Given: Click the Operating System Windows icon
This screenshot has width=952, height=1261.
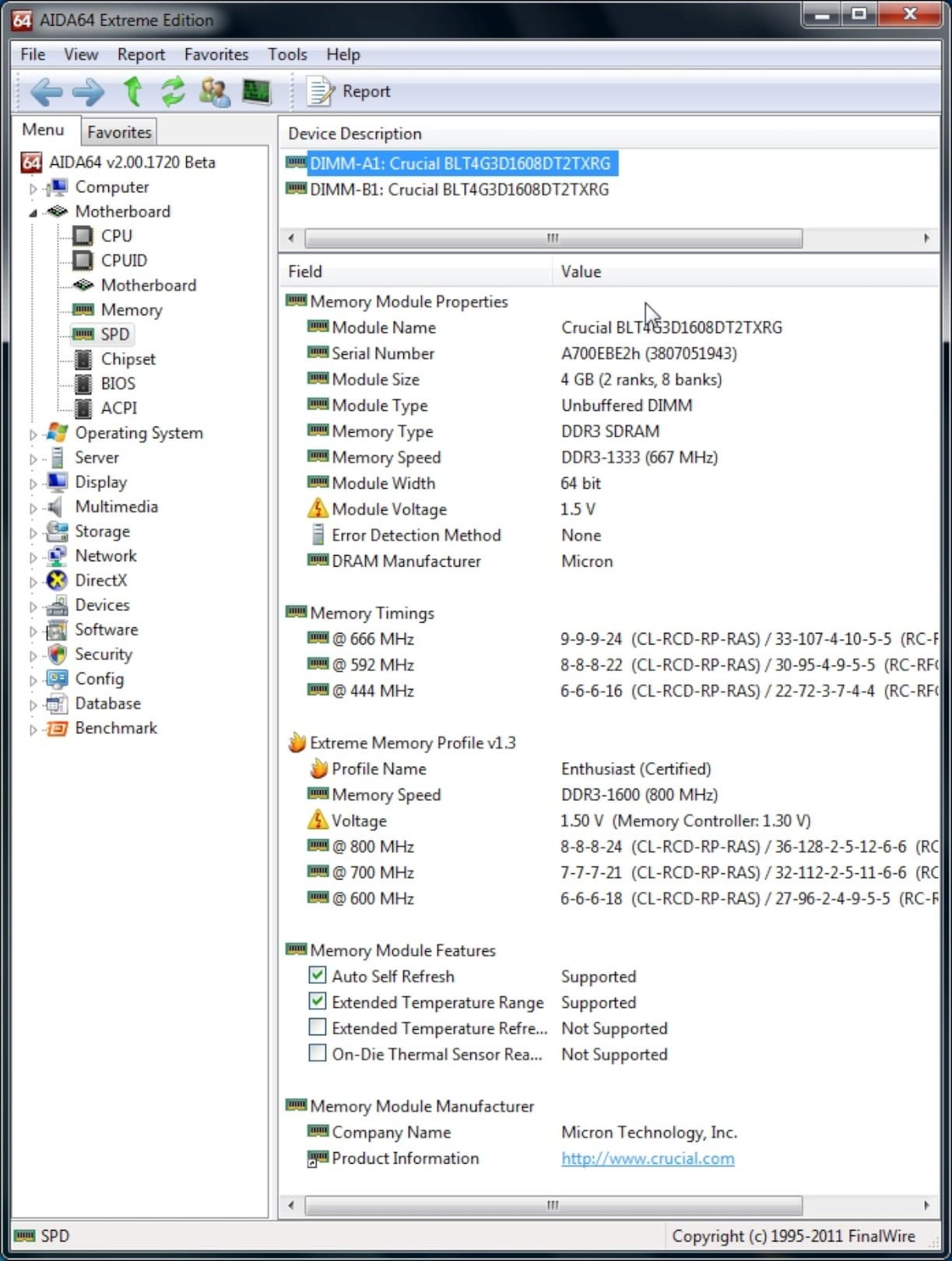Looking at the screenshot, I should (57, 433).
